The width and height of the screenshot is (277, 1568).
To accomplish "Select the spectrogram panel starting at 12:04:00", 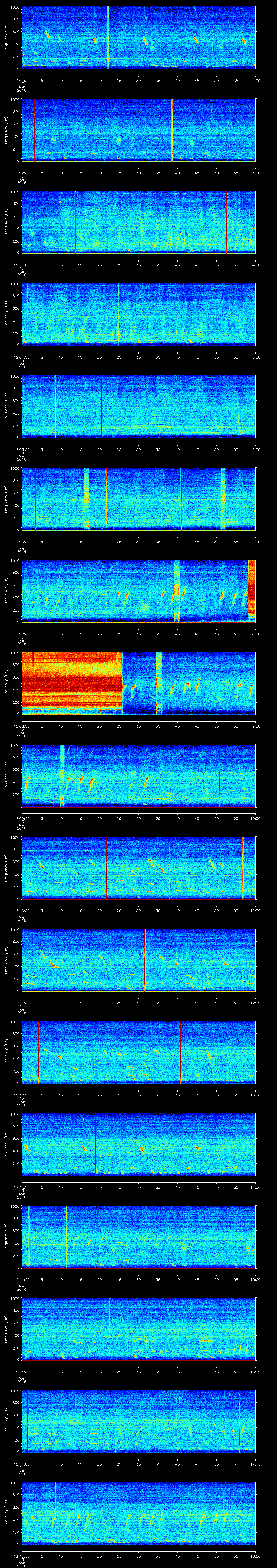I will (138, 314).
